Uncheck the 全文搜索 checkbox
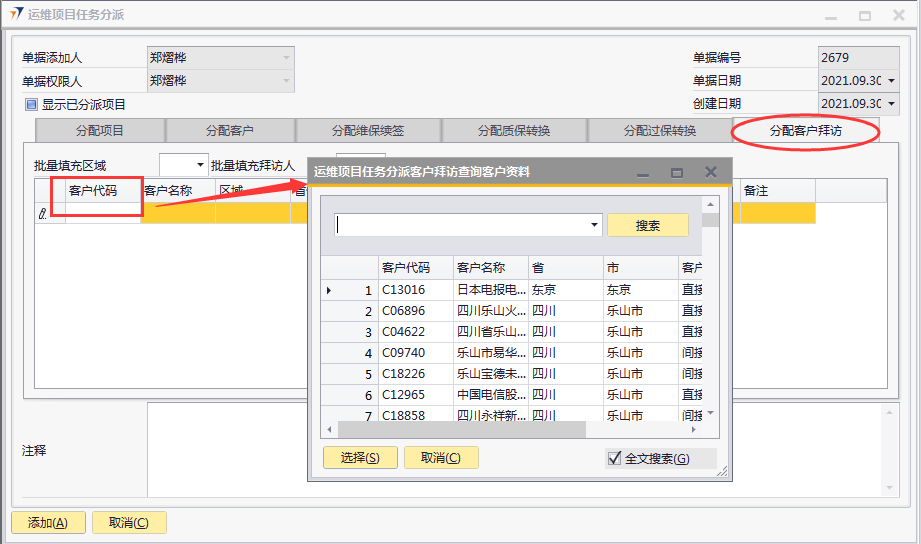This screenshot has height=544, width=921. click(x=615, y=459)
